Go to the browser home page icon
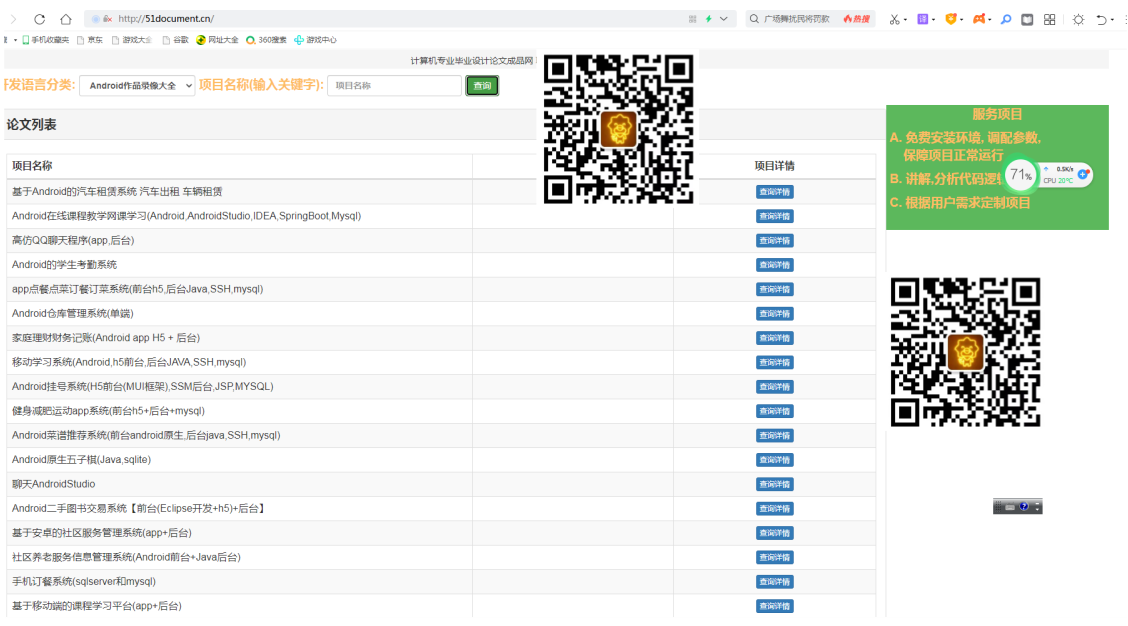 pos(65,19)
